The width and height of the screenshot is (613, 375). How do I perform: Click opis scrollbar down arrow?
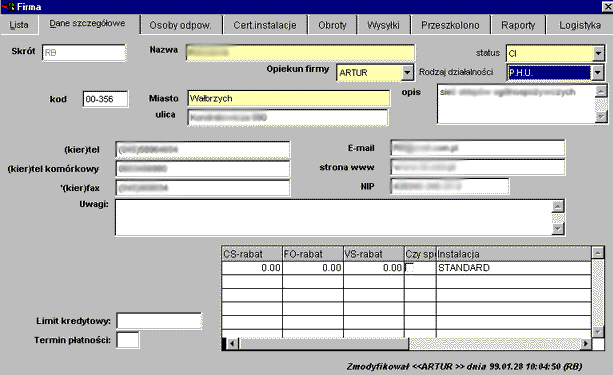pyautogui.click(x=601, y=117)
